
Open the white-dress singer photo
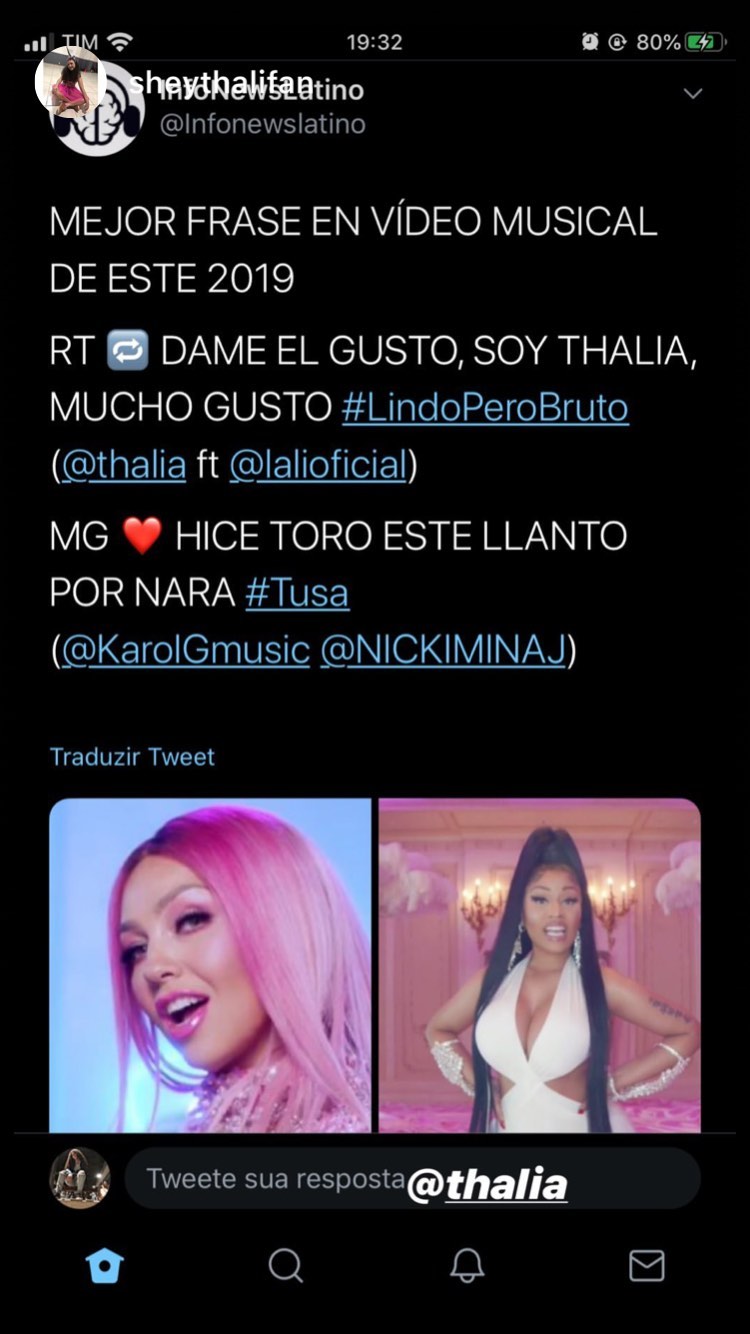pos(540,965)
